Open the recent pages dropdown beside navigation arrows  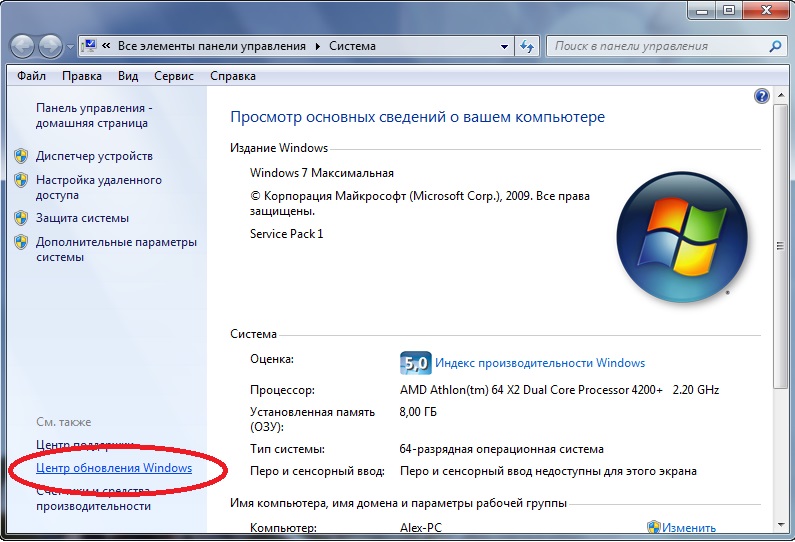(69, 47)
